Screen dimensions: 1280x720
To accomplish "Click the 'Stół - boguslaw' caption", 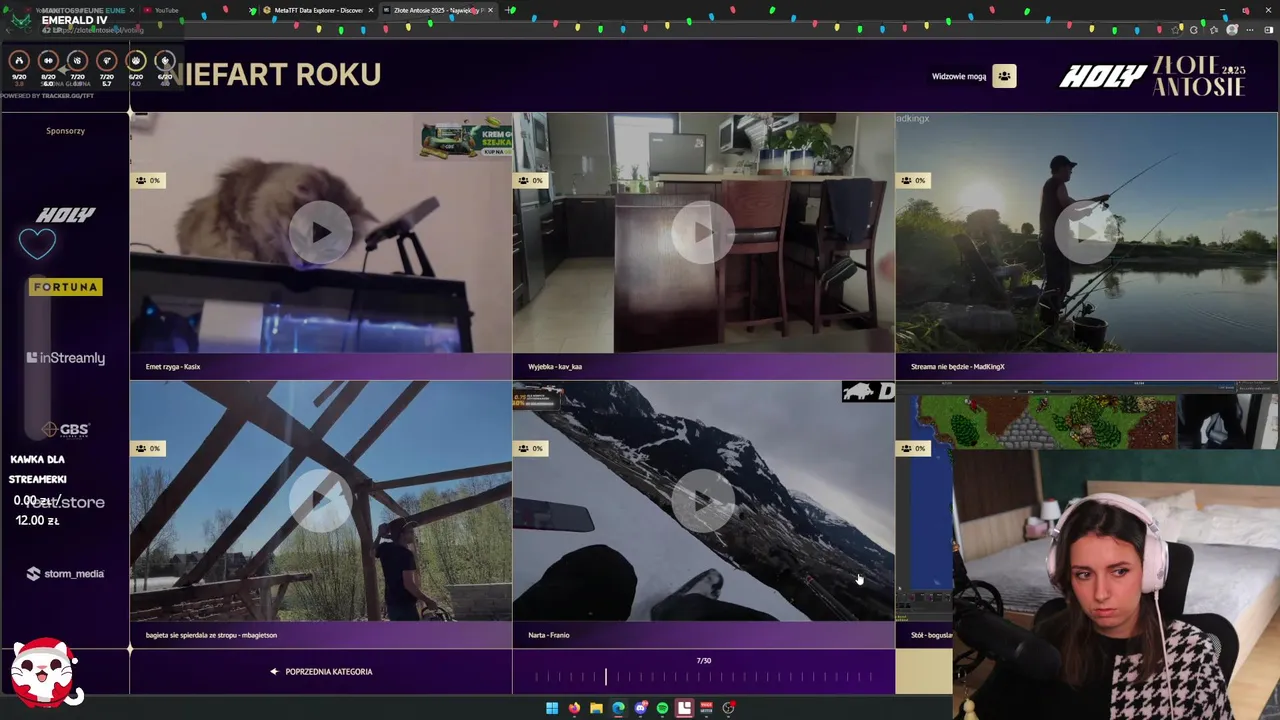I will (x=931, y=635).
